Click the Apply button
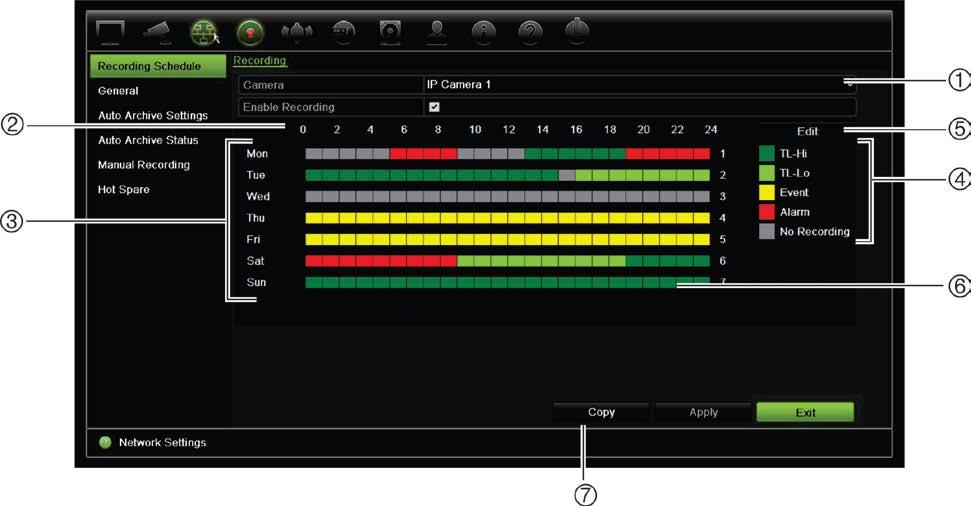Image resolution: width=971 pixels, height=506 pixels. click(703, 412)
